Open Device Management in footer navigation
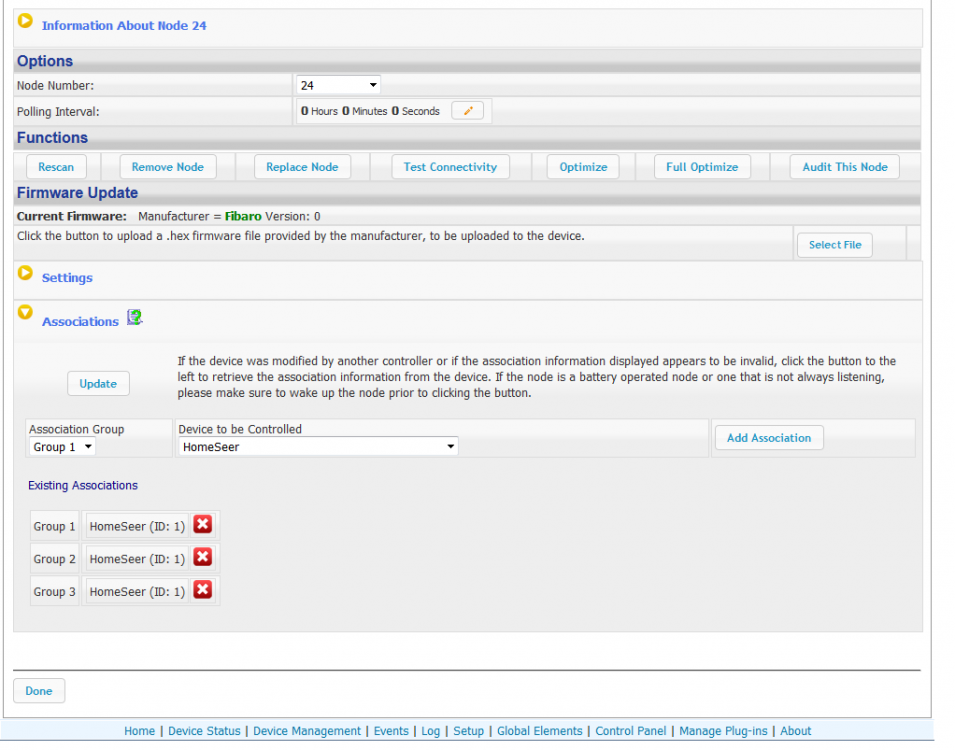The height and width of the screenshot is (750, 955). click(307, 731)
